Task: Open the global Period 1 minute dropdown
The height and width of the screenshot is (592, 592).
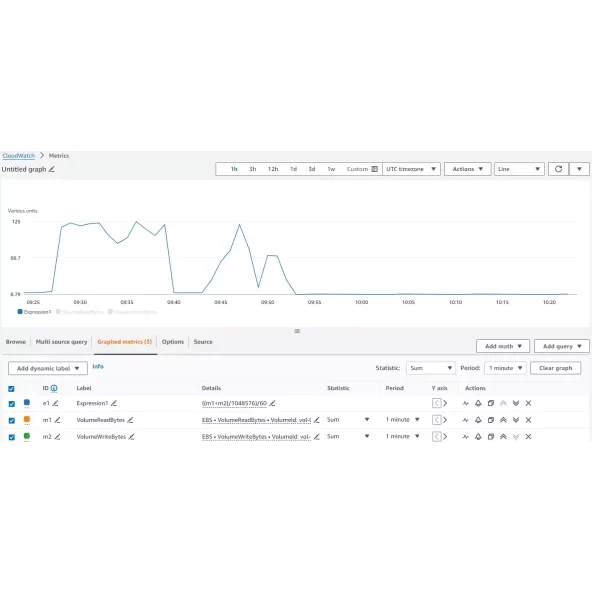Action: point(505,368)
